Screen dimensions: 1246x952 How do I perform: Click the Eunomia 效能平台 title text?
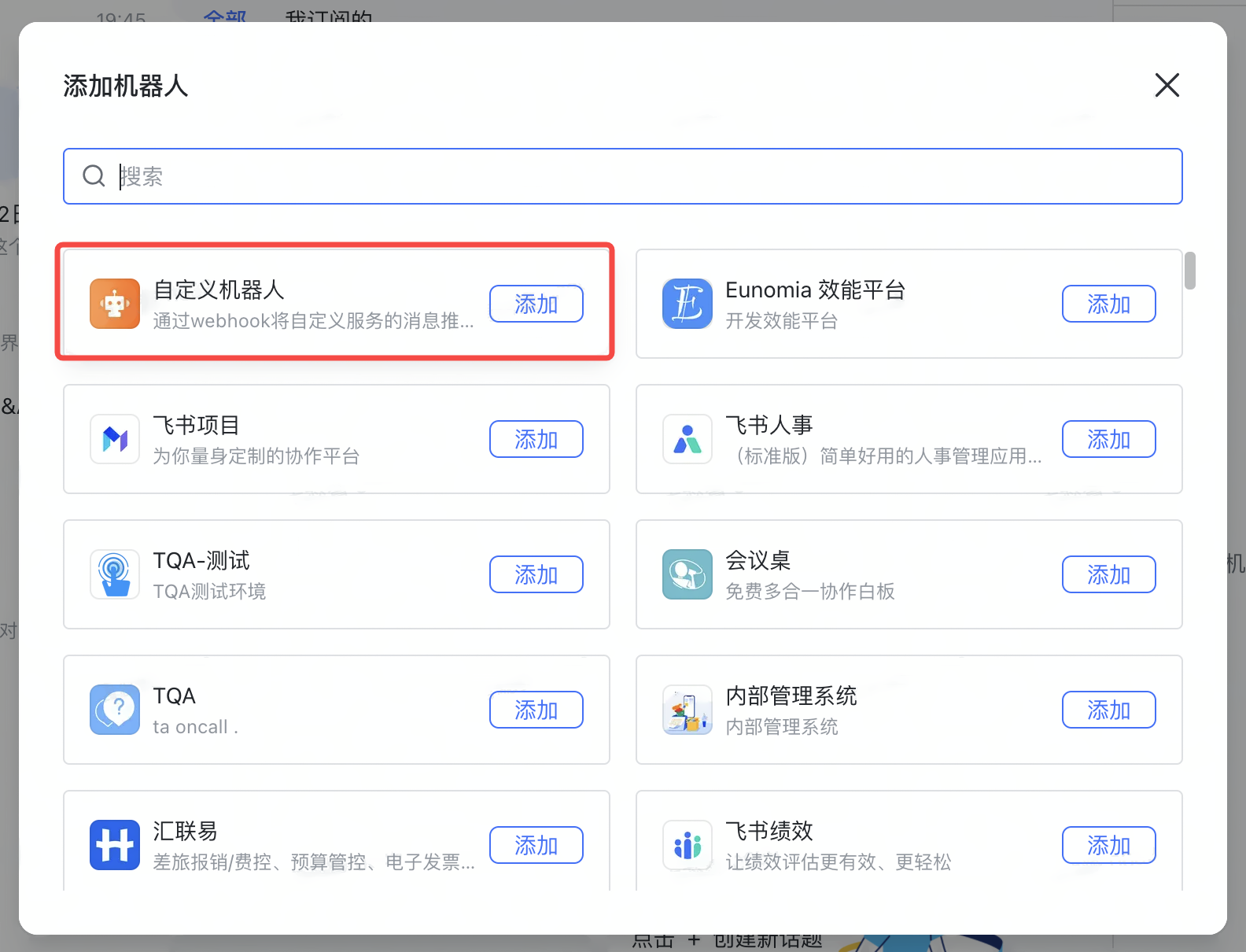815,290
